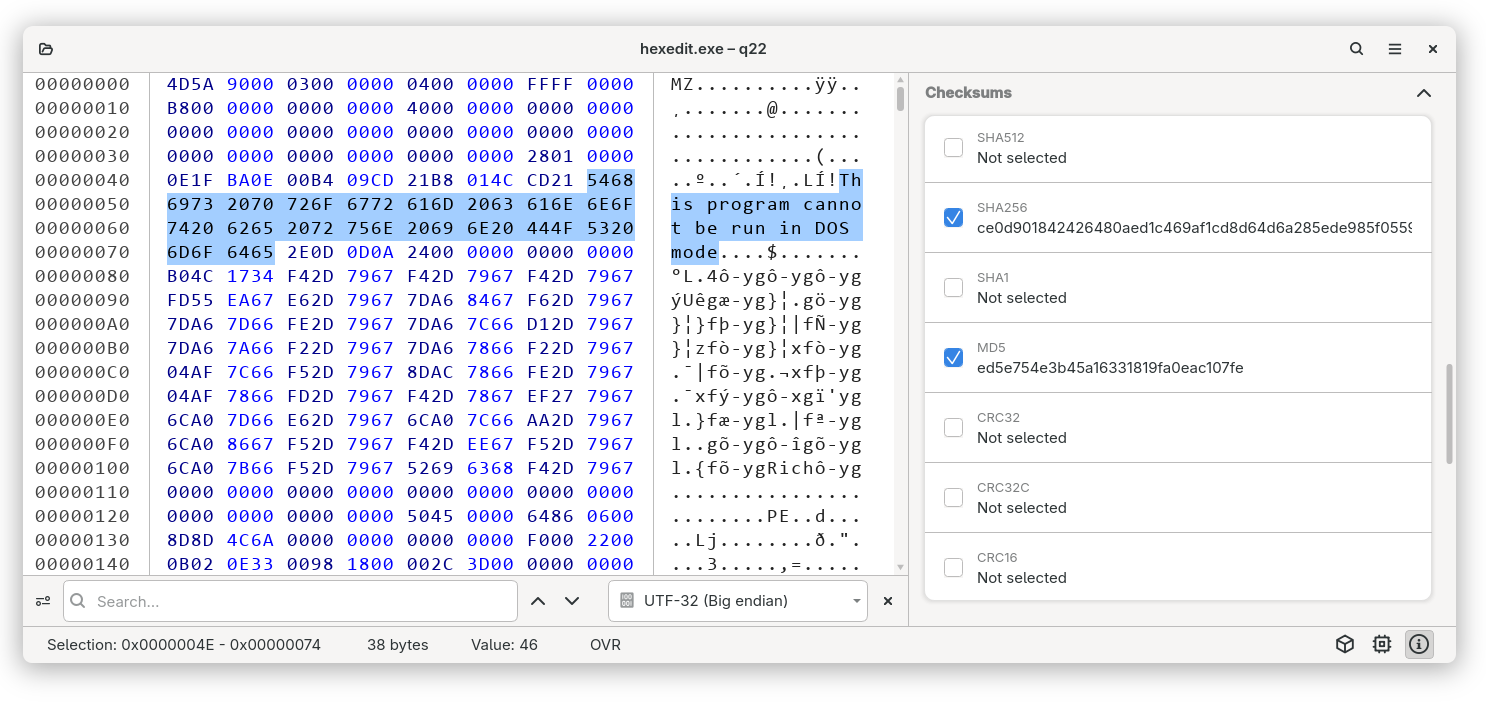Go to previous search match
Viewport: 1486px width, 702px height.
[538, 601]
